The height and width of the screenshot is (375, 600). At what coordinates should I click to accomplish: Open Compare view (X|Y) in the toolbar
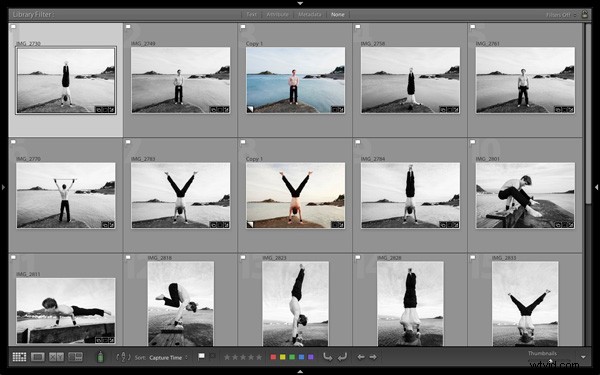(56, 357)
